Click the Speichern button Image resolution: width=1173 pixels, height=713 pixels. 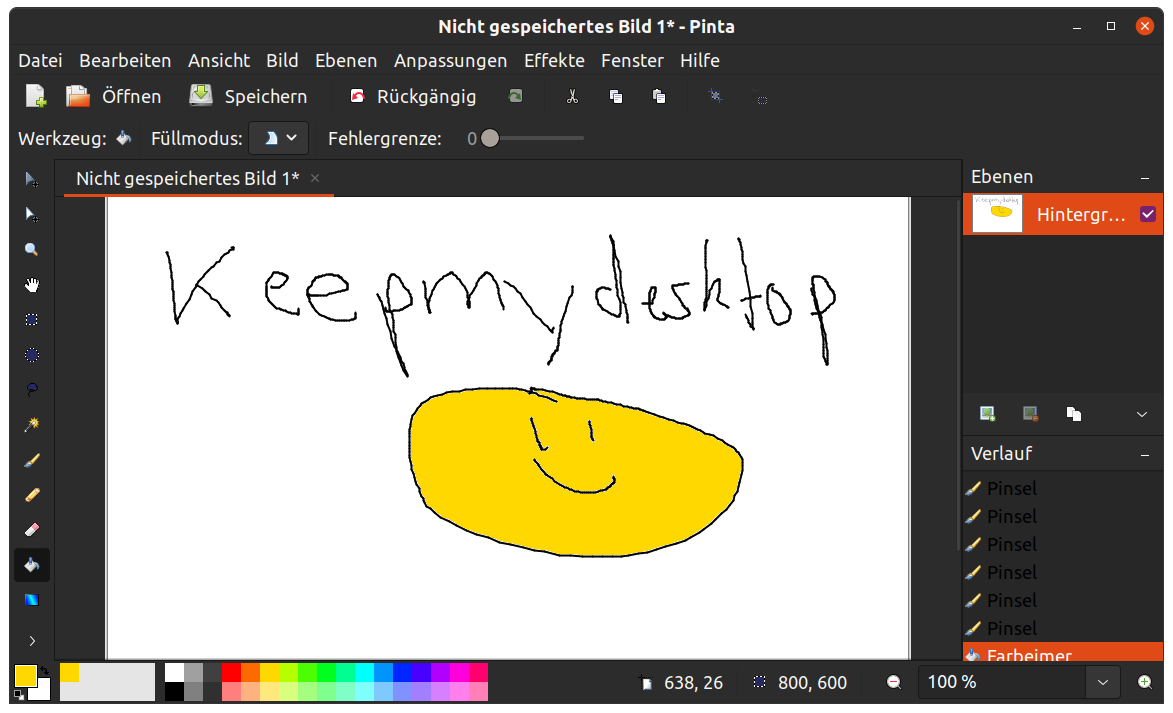[249, 97]
